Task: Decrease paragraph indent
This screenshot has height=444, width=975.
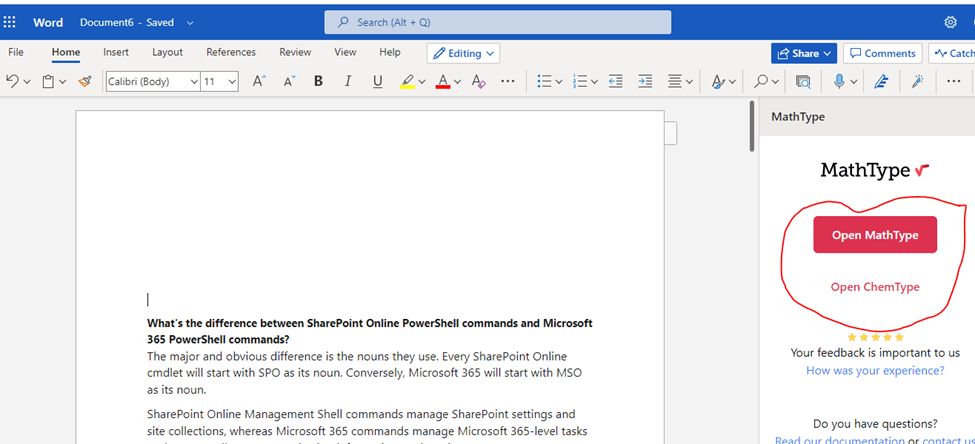Action: (x=616, y=81)
